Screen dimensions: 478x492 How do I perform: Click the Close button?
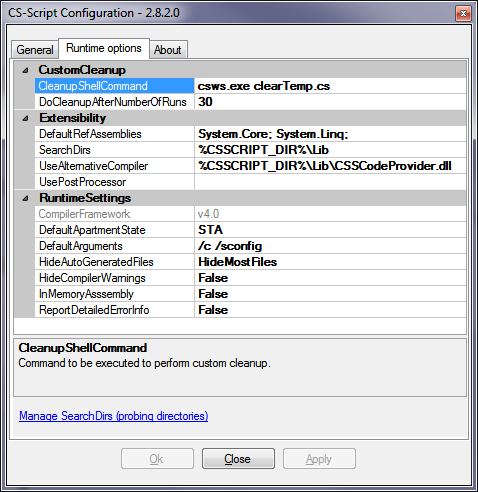(238, 459)
